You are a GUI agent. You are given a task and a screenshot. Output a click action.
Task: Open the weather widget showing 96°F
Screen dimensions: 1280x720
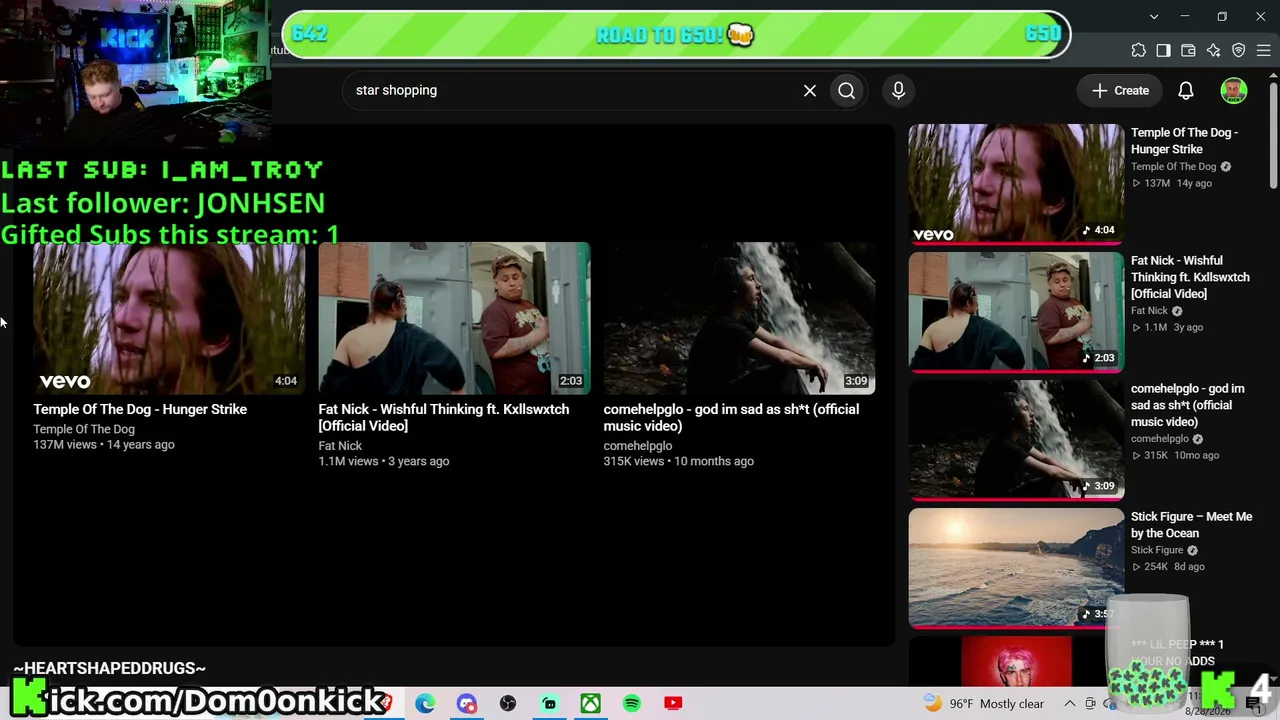[x=983, y=703]
